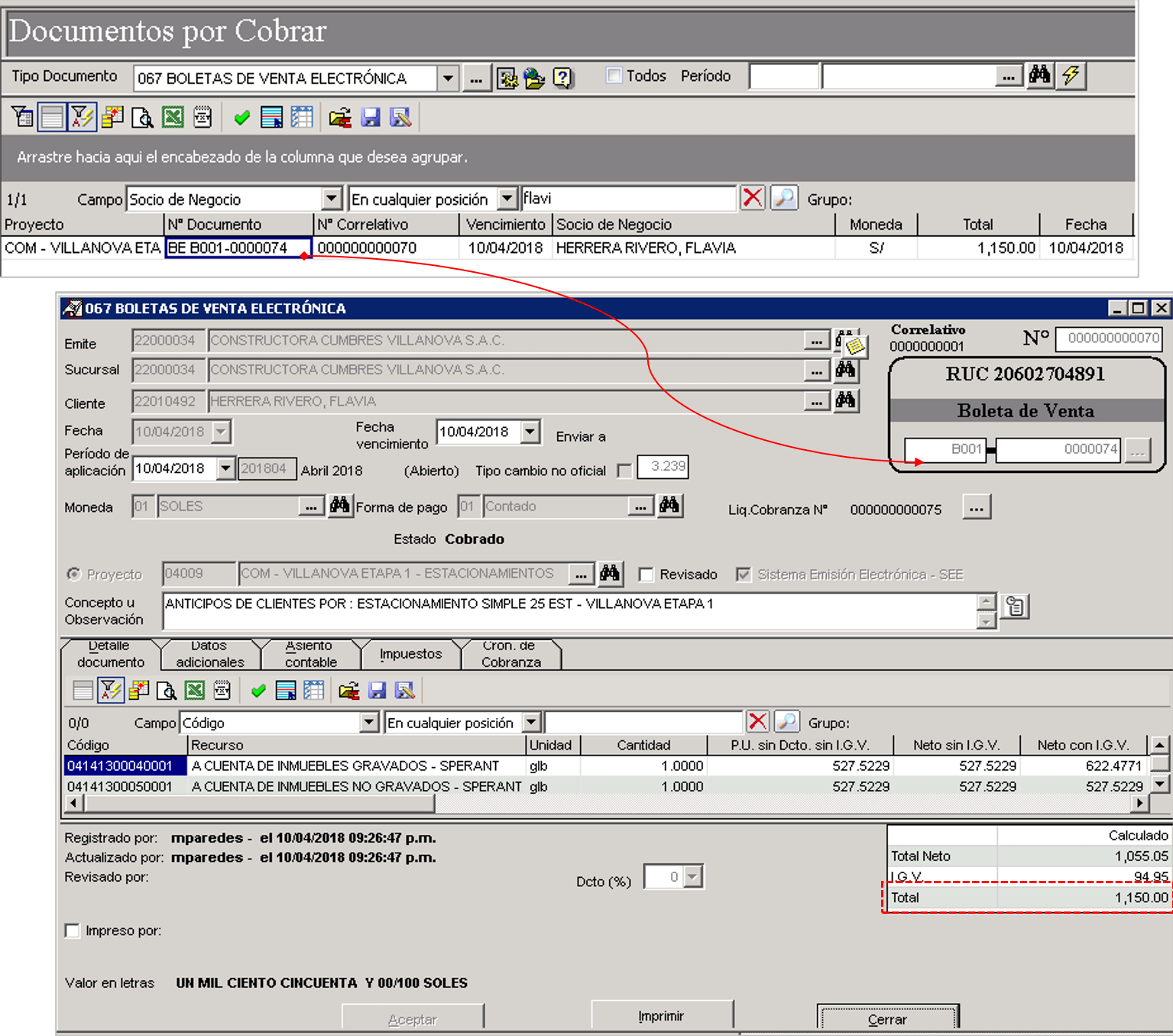Toggle the Todos checkbox
Image resolution: width=1173 pixels, height=1036 pixels.
coord(614,75)
